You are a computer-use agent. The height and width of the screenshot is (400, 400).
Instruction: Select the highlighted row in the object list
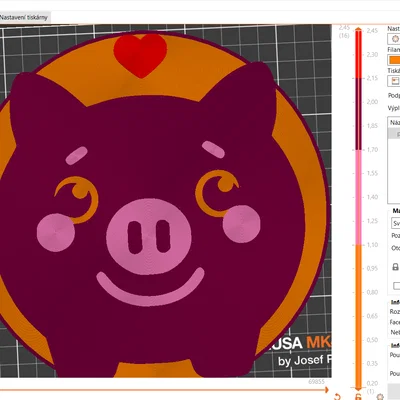click(x=394, y=134)
